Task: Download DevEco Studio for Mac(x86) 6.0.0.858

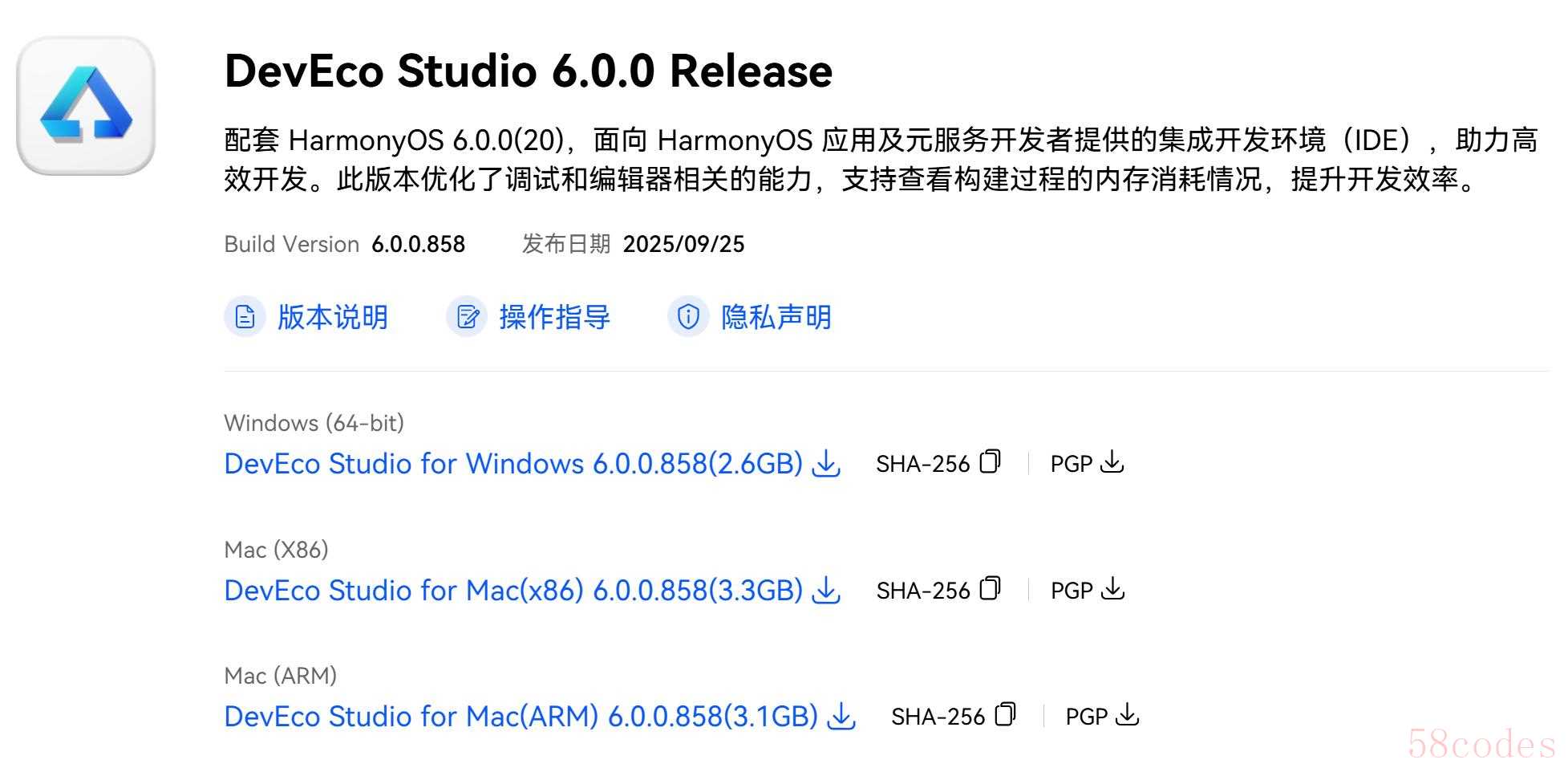Action: click(513, 591)
